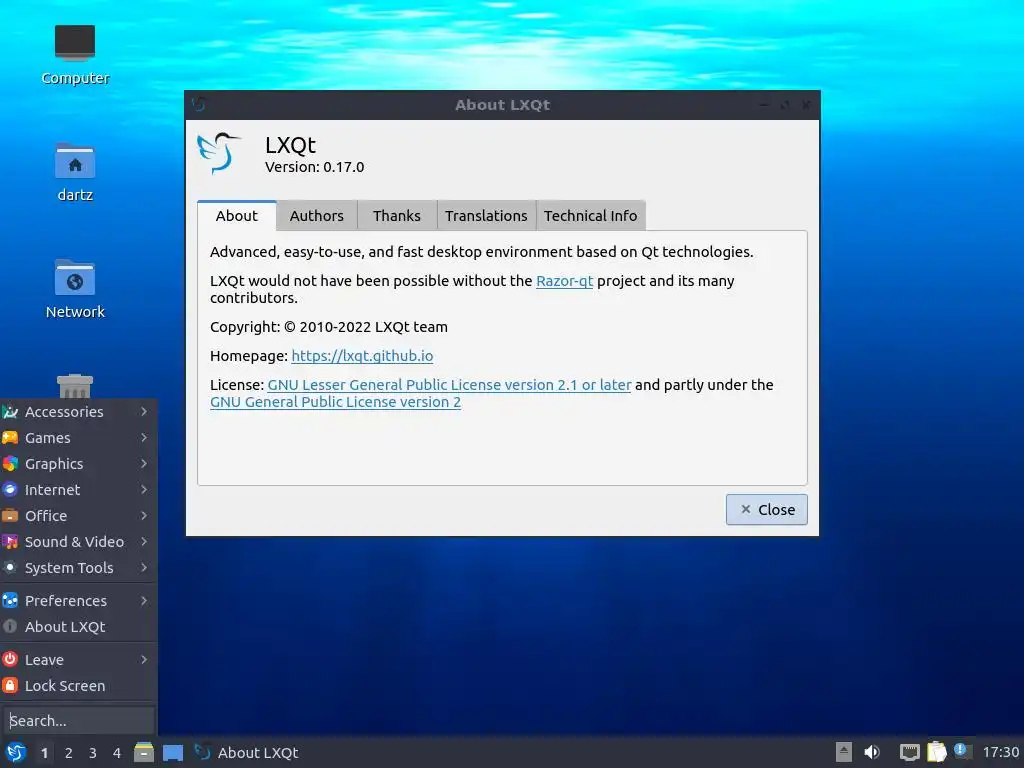Click the Games controller icon in menu
The width and height of the screenshot is (1024, 768).
(x=10, y=438)
